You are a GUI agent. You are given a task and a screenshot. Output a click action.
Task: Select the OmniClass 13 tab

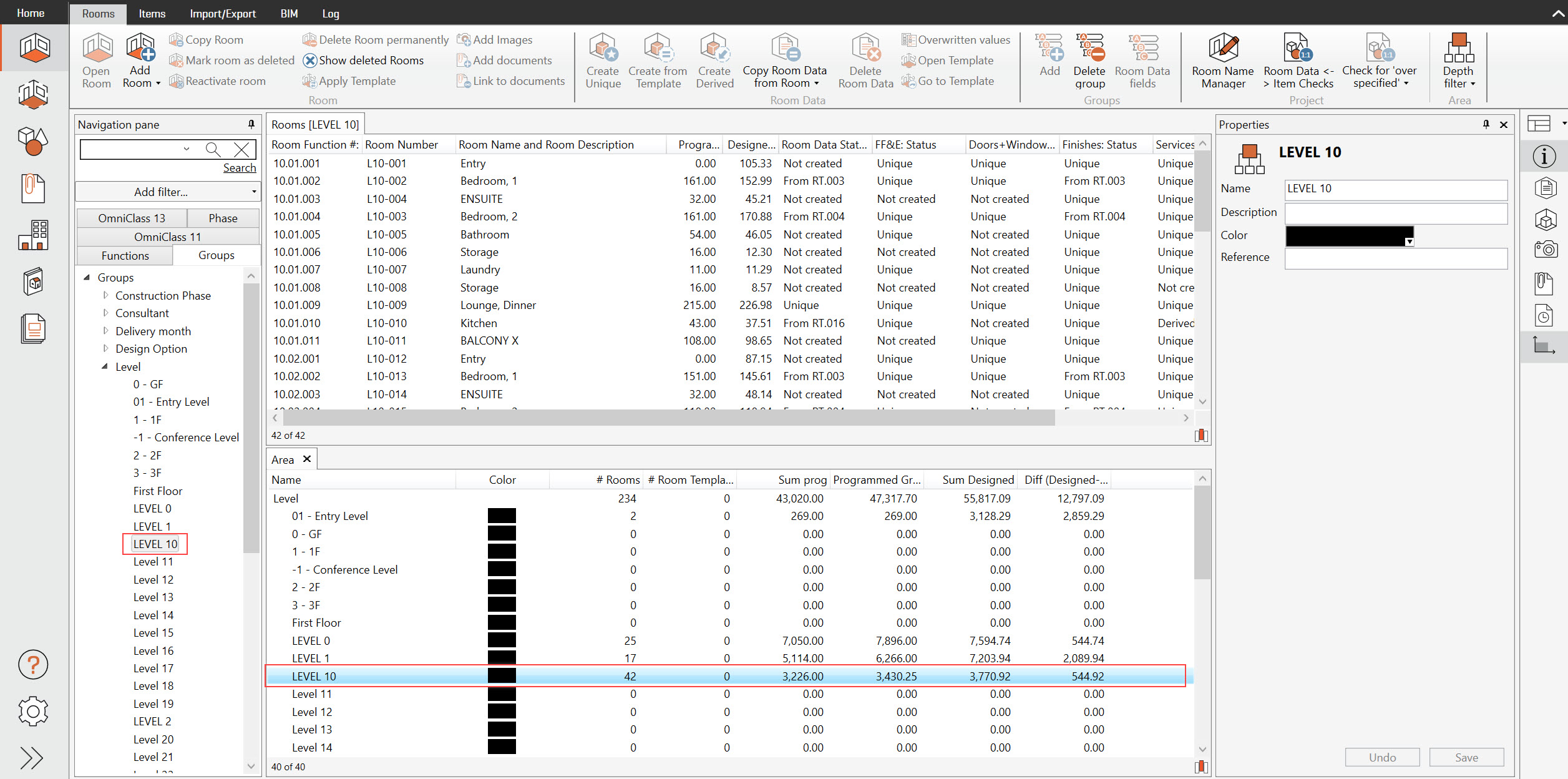point(132,218)
